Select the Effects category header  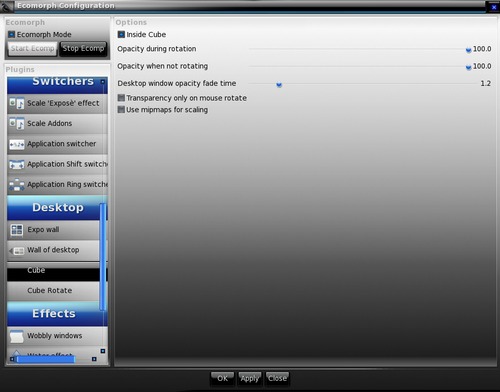[57, 314]
